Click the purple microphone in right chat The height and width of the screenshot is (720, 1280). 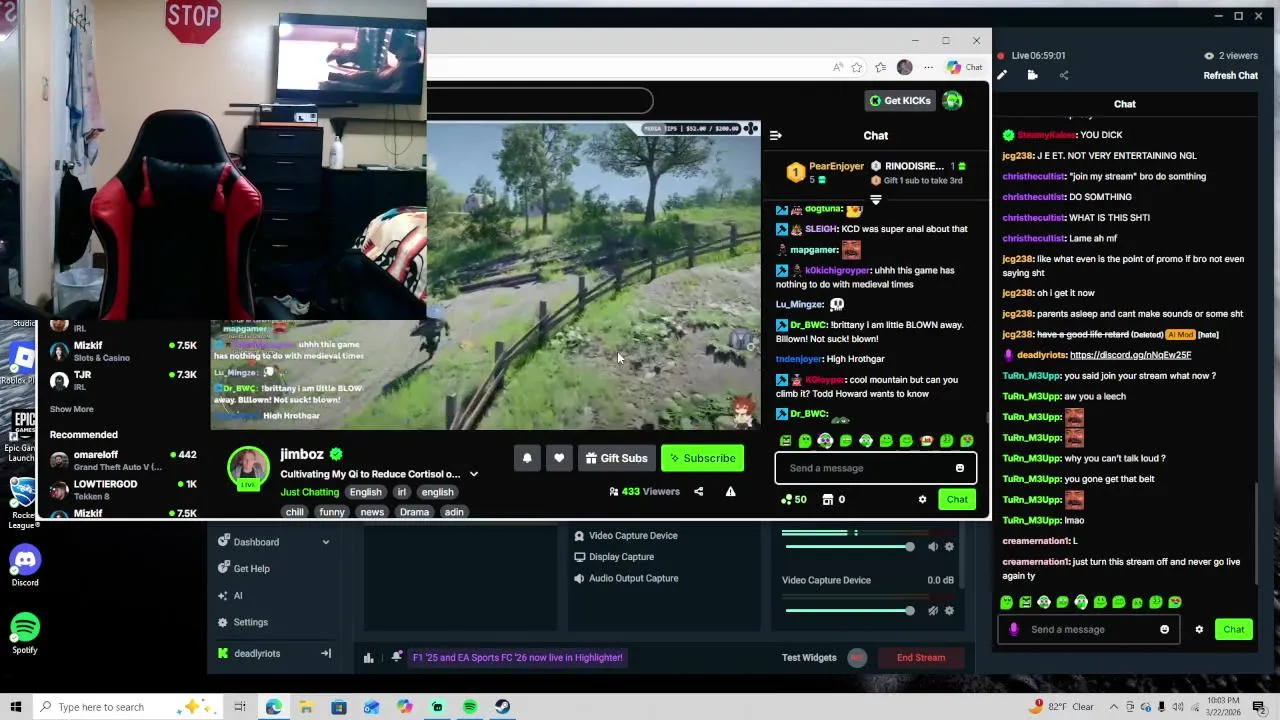[x=1014, y=629]
